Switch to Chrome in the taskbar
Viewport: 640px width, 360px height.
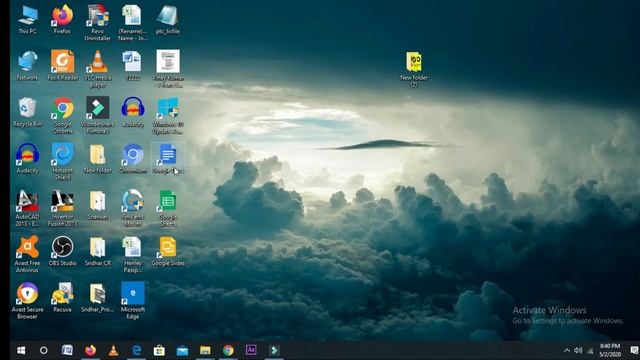point(228,350)
